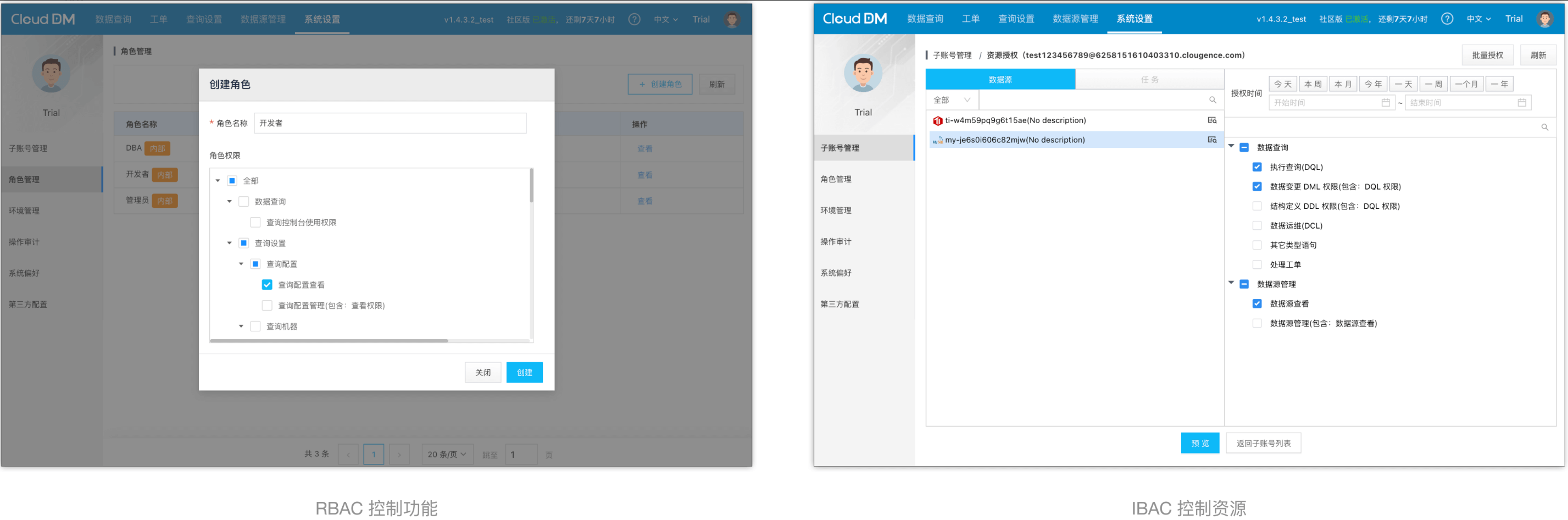This screenshot has height=520, width=1568.
Task: Uncheck 查询配置查看 in the create role dialog
Action: 266,285
